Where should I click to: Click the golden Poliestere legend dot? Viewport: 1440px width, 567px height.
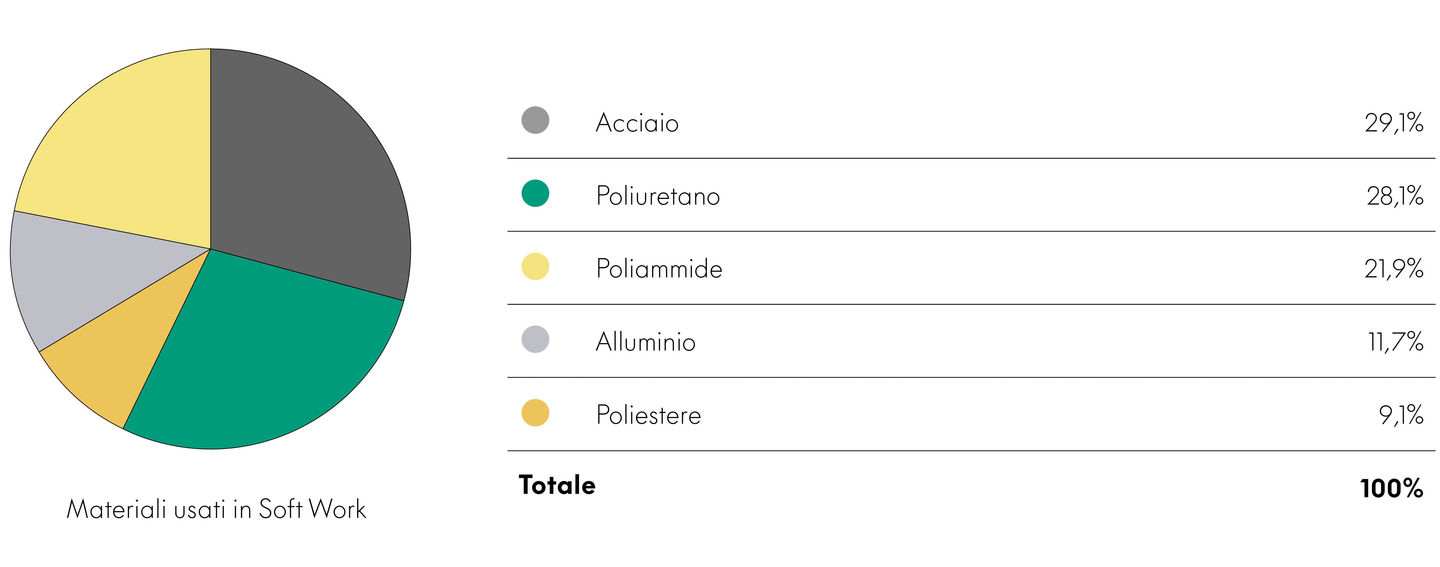[x=535, y=413]
